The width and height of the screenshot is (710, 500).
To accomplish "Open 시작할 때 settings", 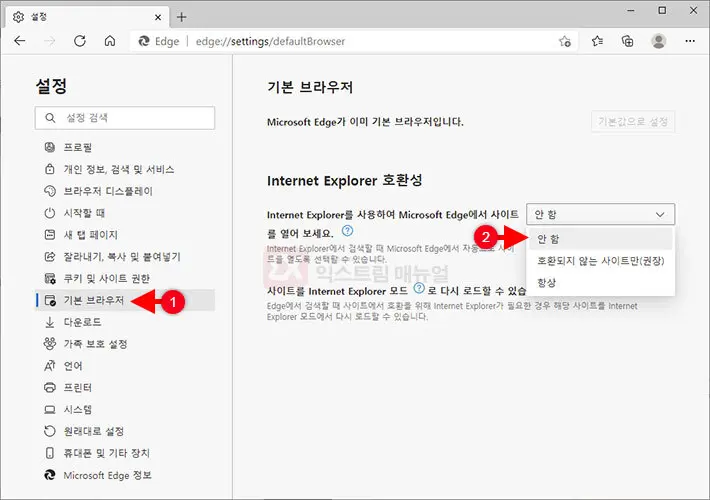I will [x=125, y=213].
